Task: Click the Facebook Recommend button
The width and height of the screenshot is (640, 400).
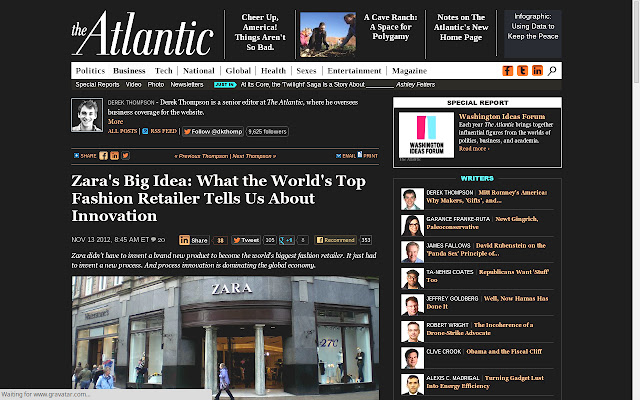Action: click(x=336, y=240)
